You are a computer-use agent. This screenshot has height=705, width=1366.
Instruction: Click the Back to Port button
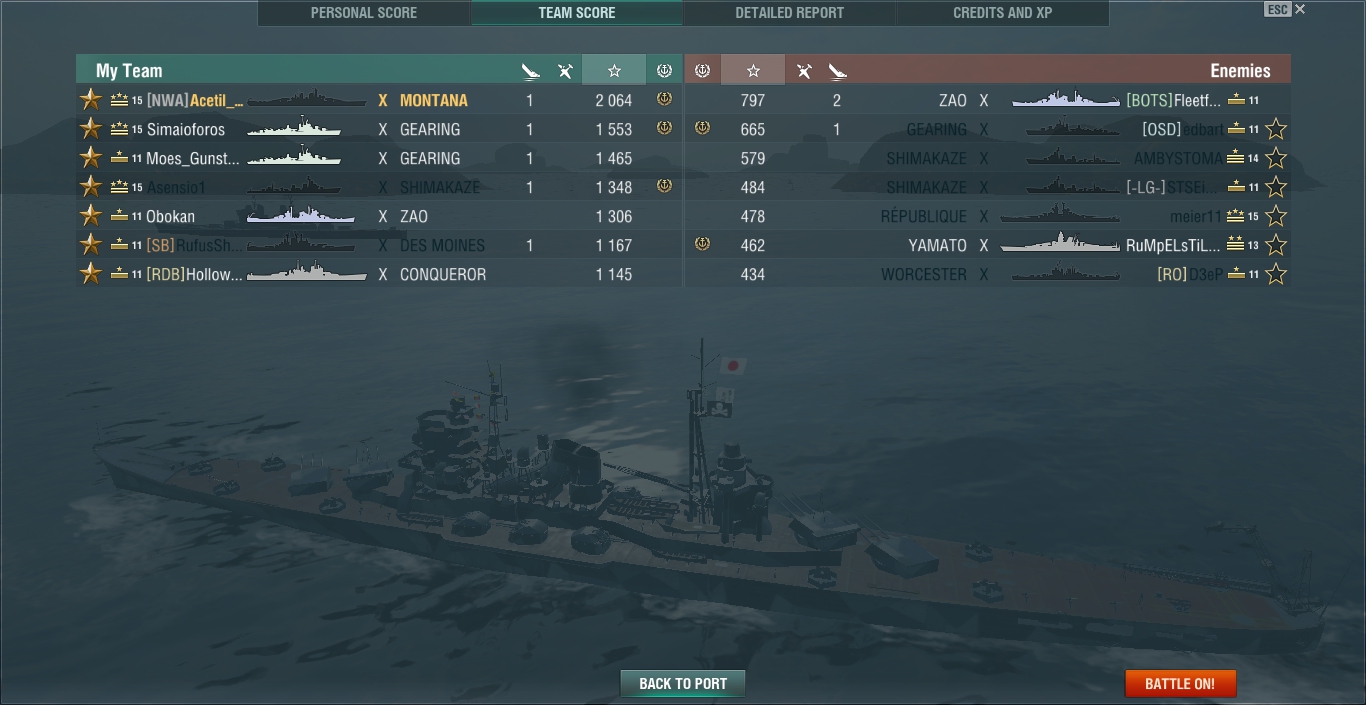pos(683,684)
